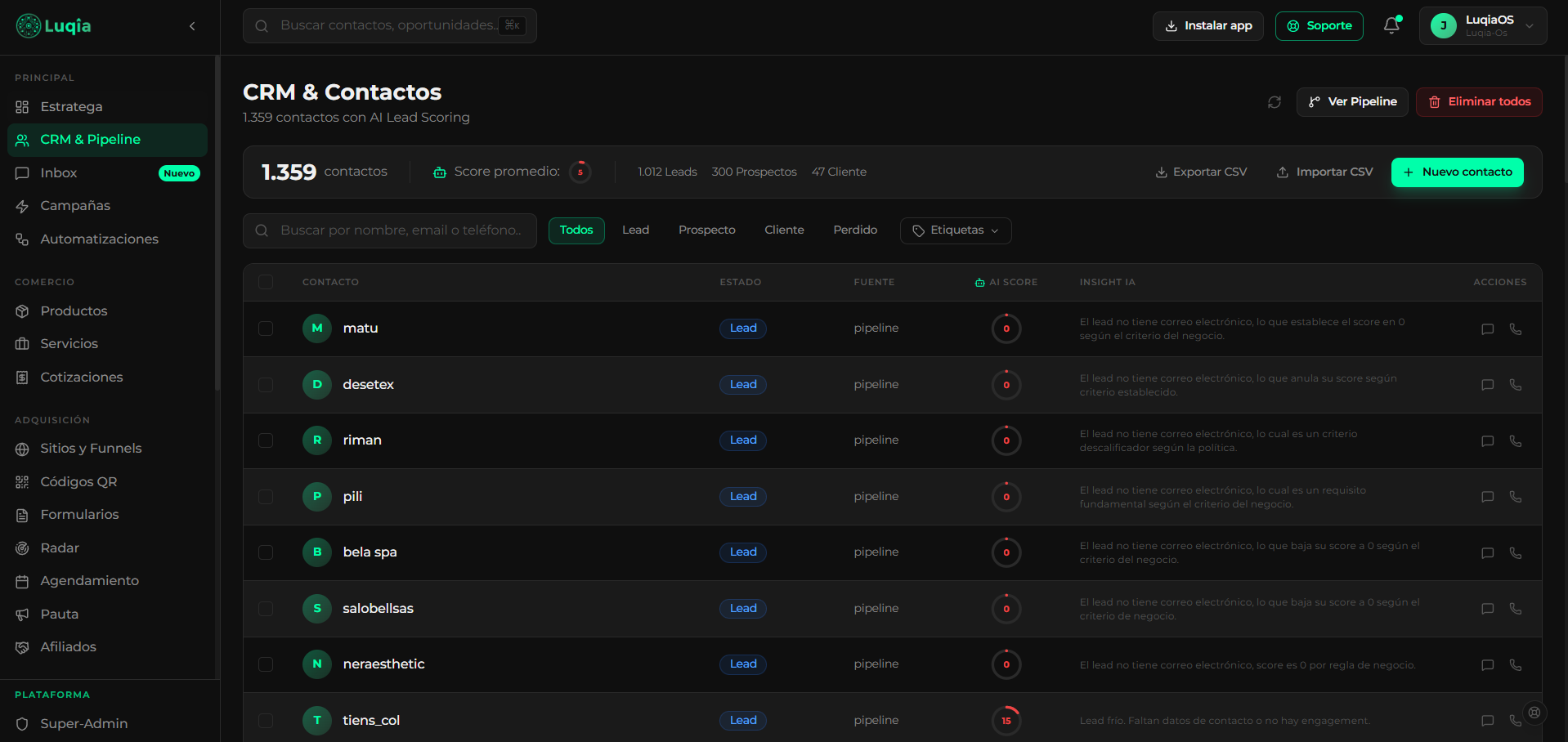Open the message icon for desetex
The width and height of the screenshot is (1568, 742).
pyautogui.click(x=1487, y=385)
